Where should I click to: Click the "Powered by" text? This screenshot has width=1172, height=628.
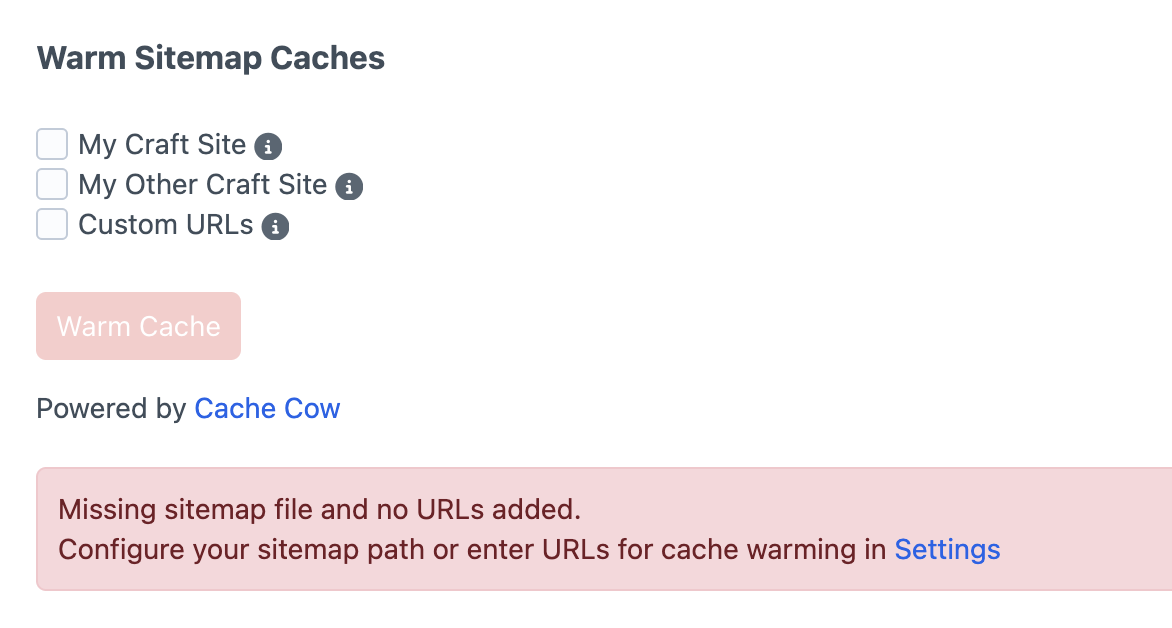pos(111,408)
